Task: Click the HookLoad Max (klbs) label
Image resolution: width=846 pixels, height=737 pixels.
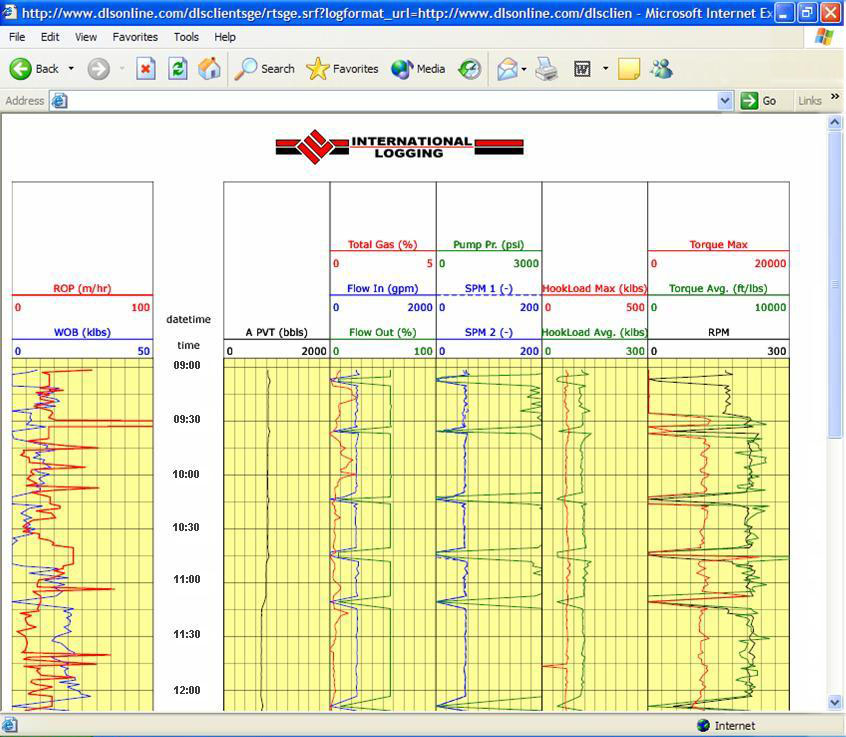Action: [x=594, y=288]
